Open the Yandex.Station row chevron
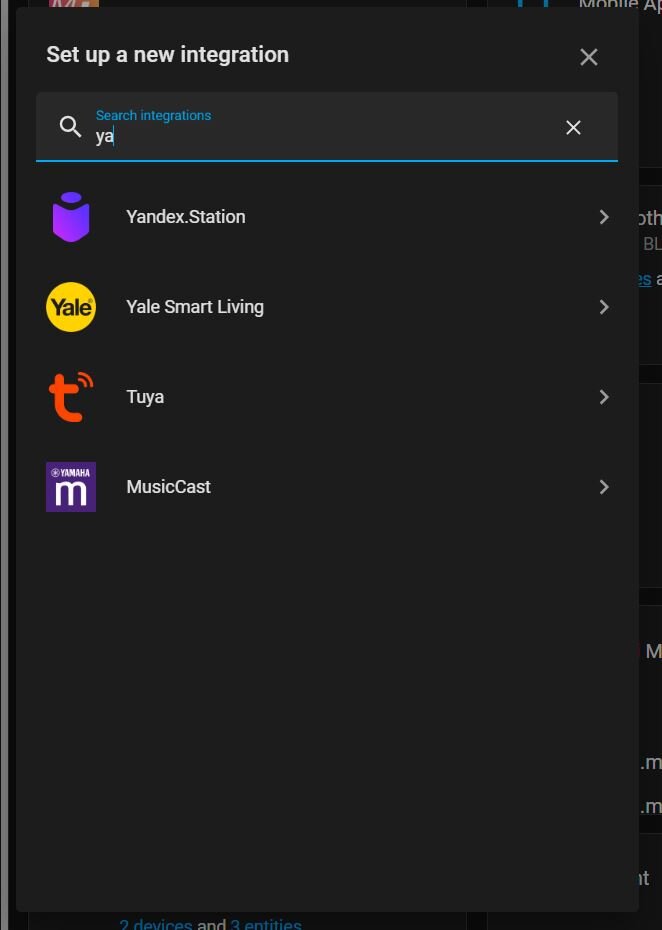The image size is (662, 930). [x=604, y=217]
